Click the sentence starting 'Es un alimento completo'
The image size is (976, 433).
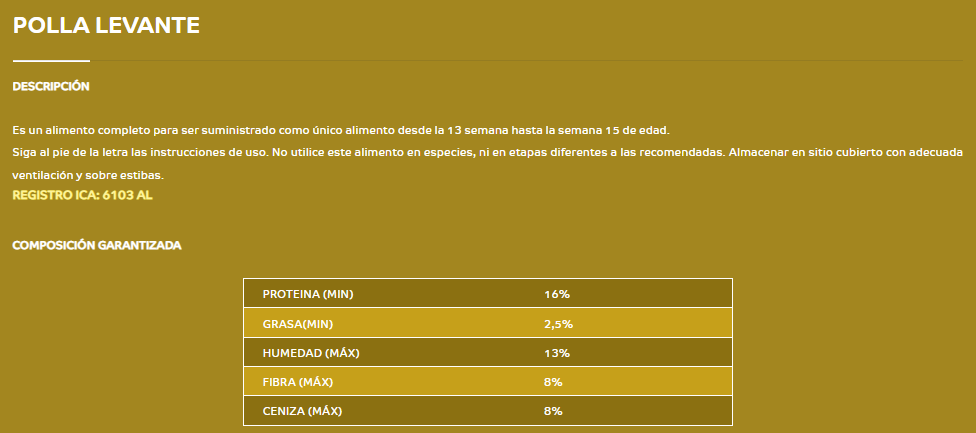pos(341,131)
